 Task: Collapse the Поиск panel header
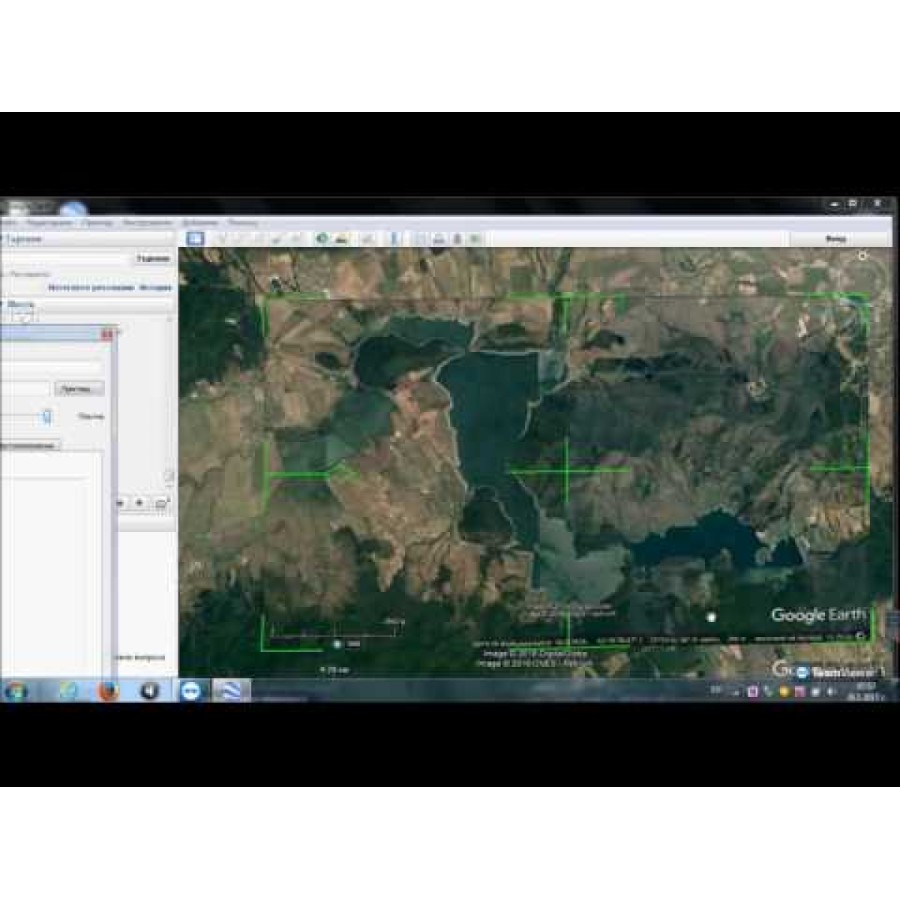tap(86, 239)
